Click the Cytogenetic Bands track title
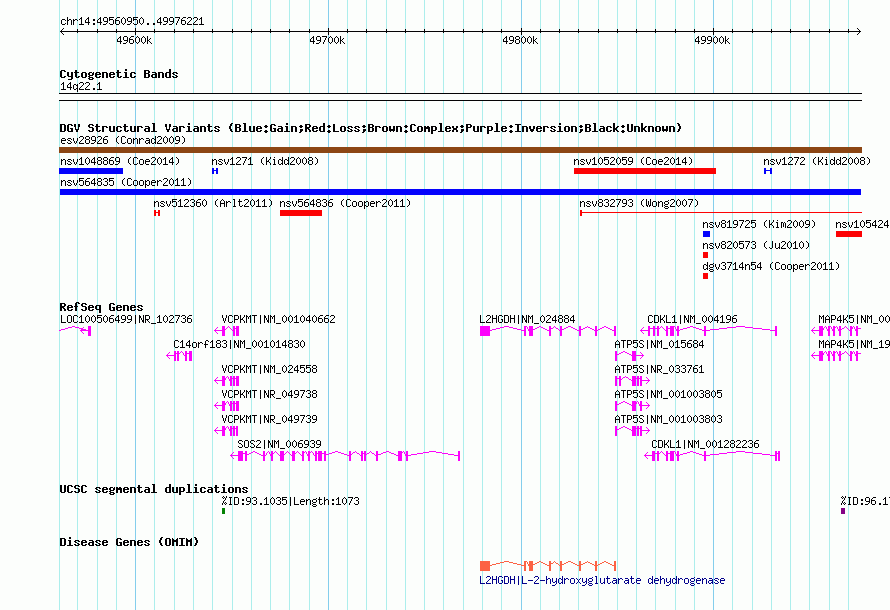This screenshot has height=610, width=890. click(x=119, y=74)
